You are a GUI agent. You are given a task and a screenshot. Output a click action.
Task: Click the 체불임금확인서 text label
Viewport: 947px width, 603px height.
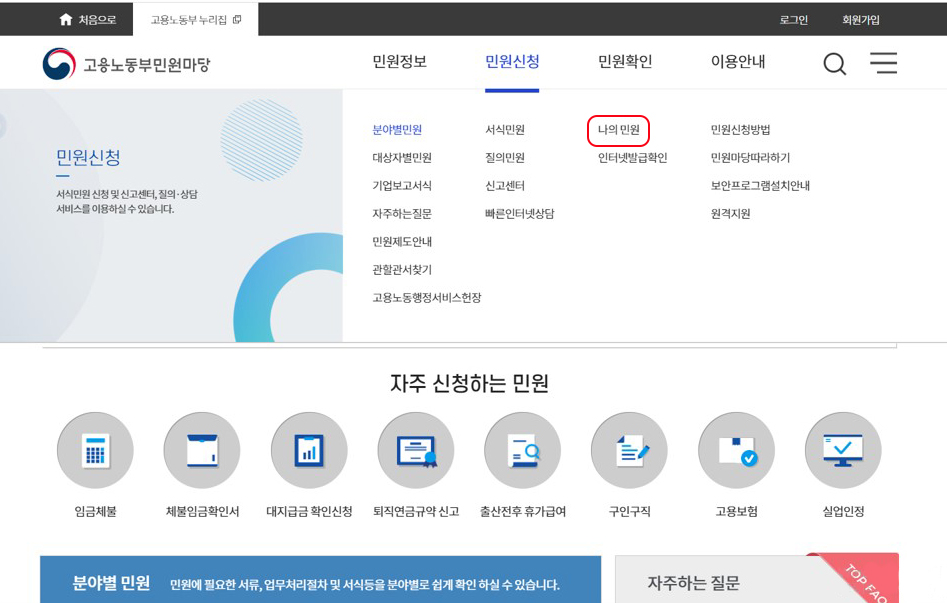point(202,512)
